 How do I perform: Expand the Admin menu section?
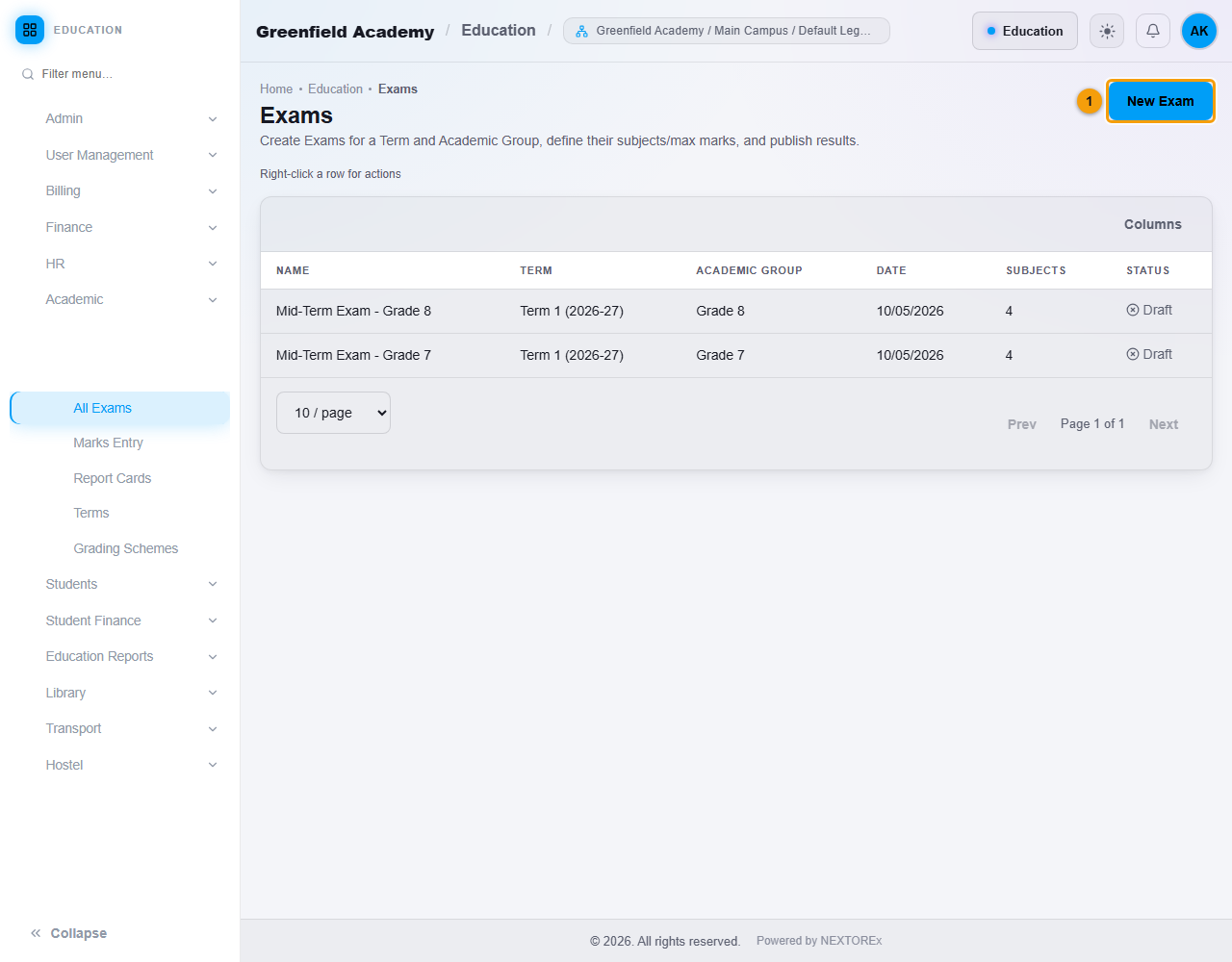(x=119, y=118)
